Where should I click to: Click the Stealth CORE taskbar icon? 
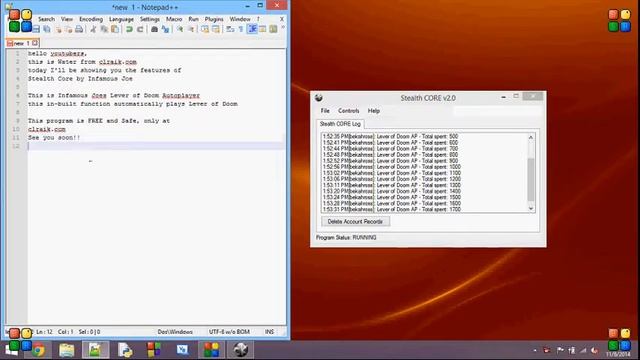pyautogui.click(x=240, y=350)
